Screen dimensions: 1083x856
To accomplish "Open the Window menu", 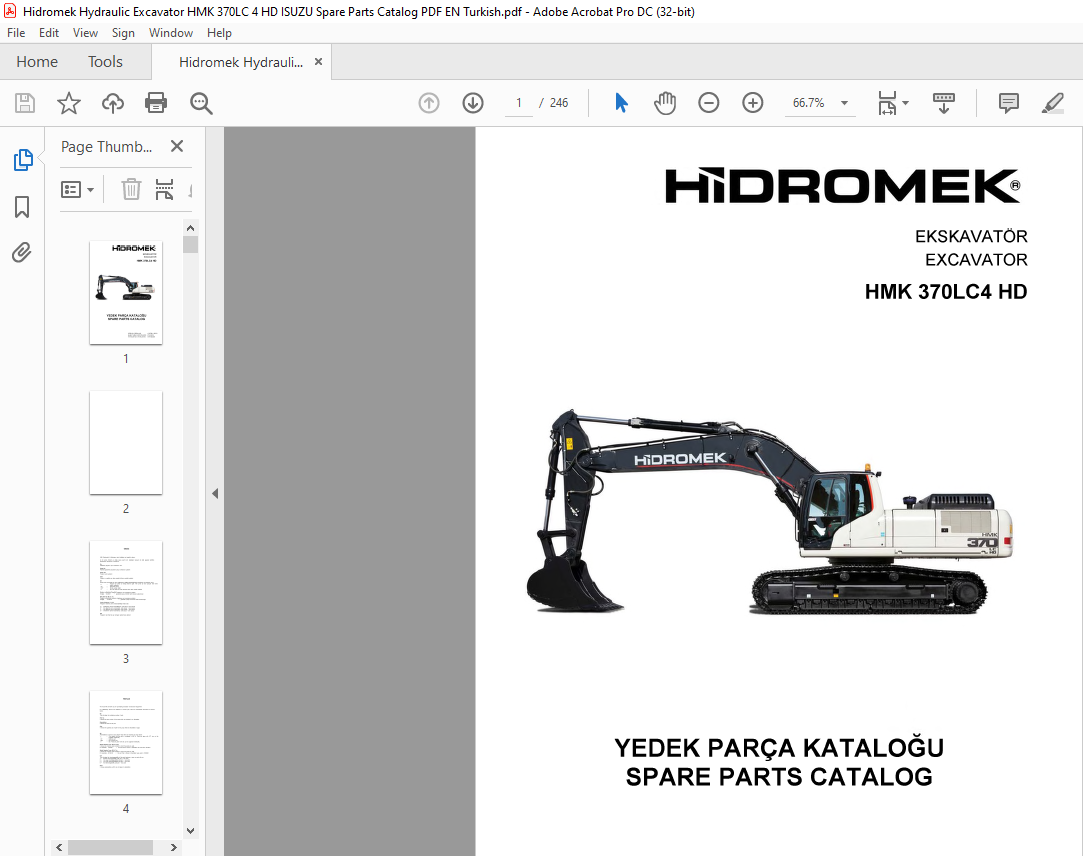I will (x=171, y=32).
